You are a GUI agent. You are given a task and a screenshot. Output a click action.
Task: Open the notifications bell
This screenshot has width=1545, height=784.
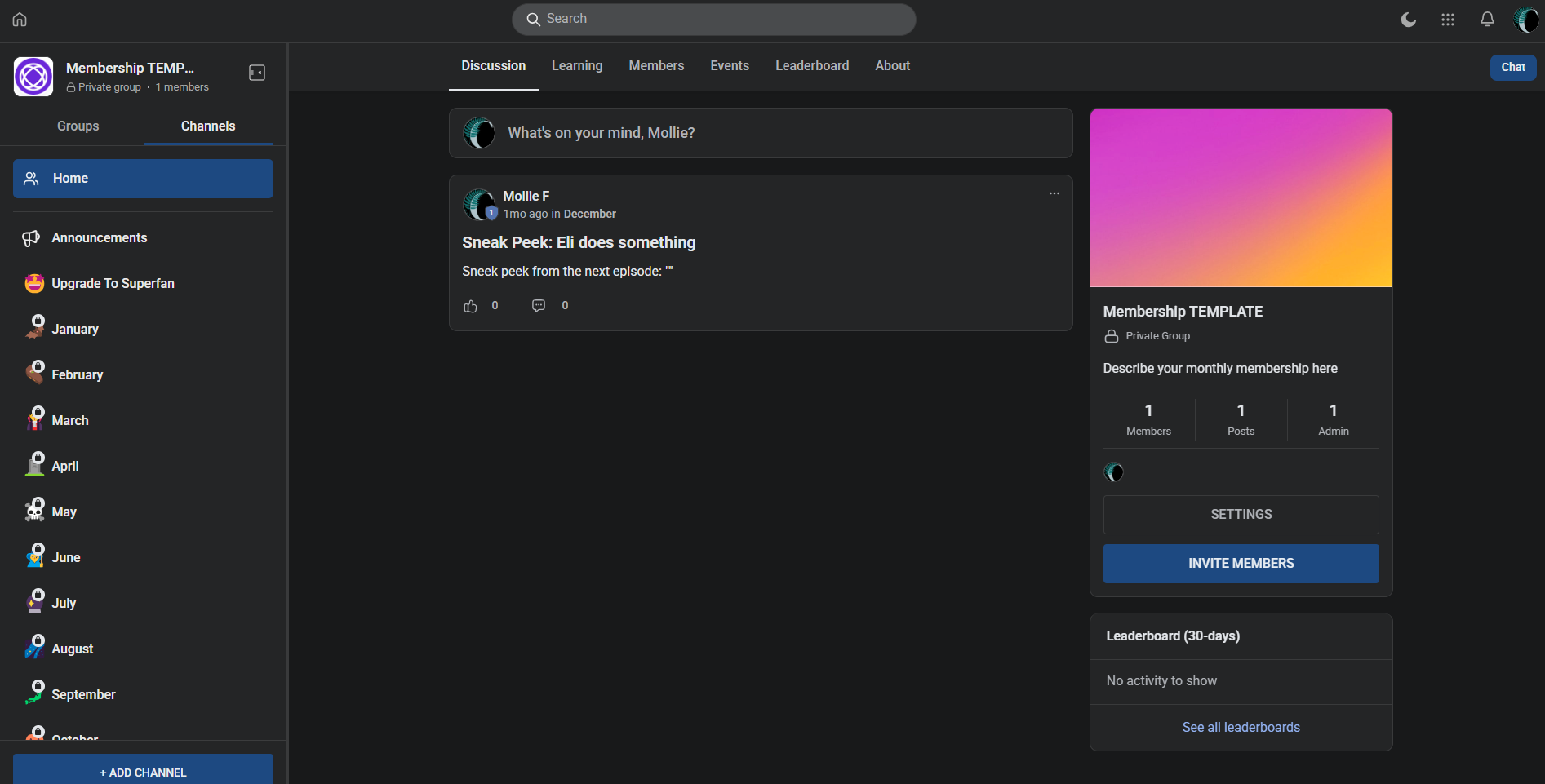coord(1487,20)
